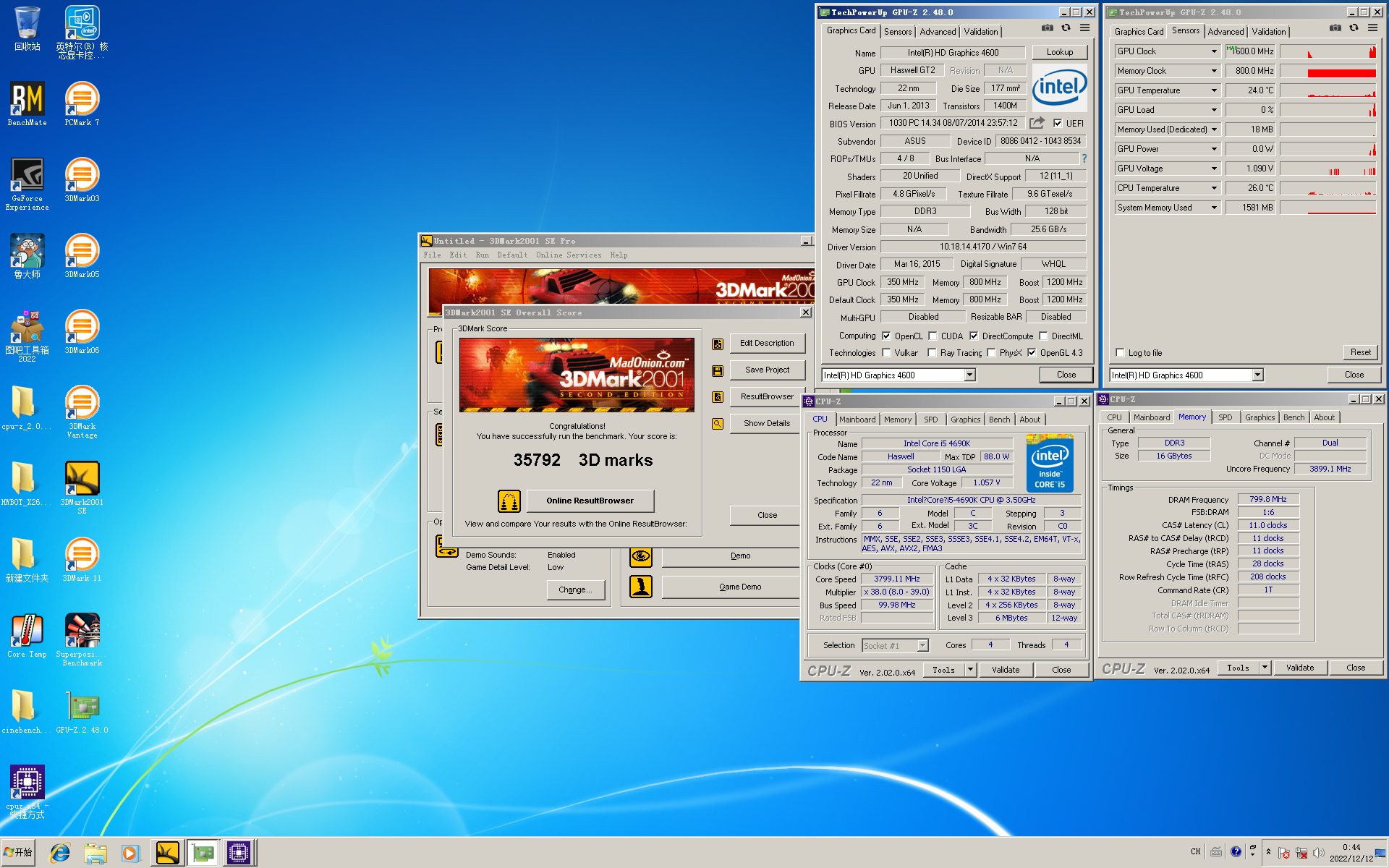Click BIOS export share icon in GPU-Z
This screenshot has width=1389, height=868.
(1037, 123)
